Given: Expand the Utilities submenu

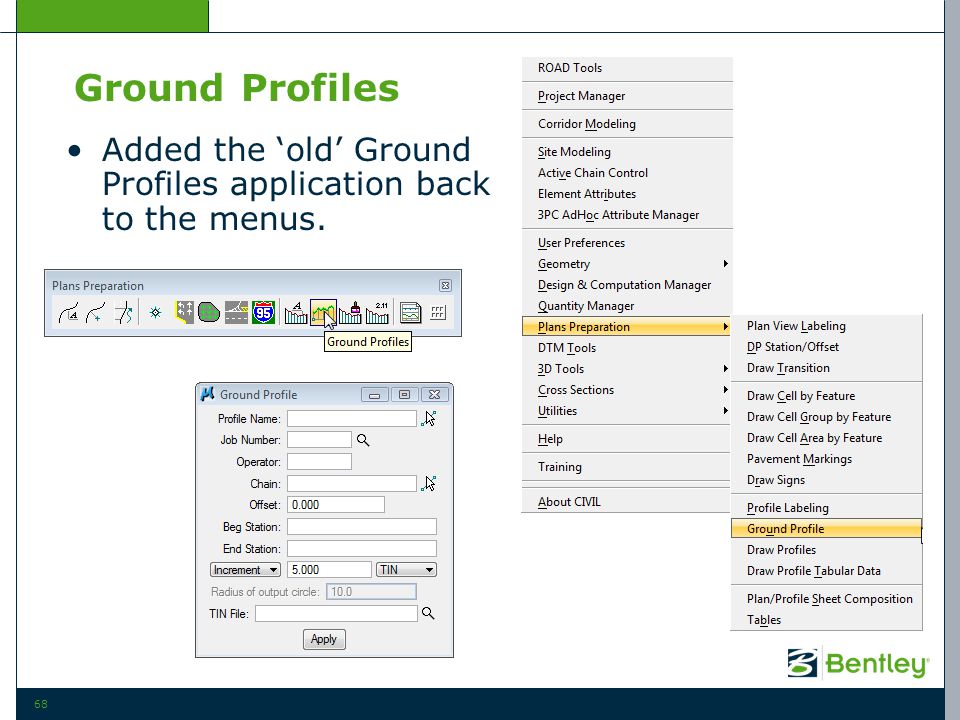Looking at the screenshot, I should 627,411.
